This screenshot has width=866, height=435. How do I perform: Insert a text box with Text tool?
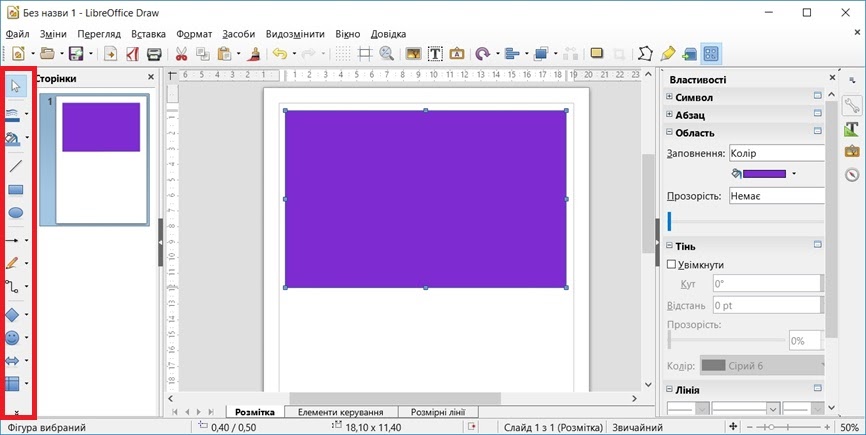[x=436, y=54]
